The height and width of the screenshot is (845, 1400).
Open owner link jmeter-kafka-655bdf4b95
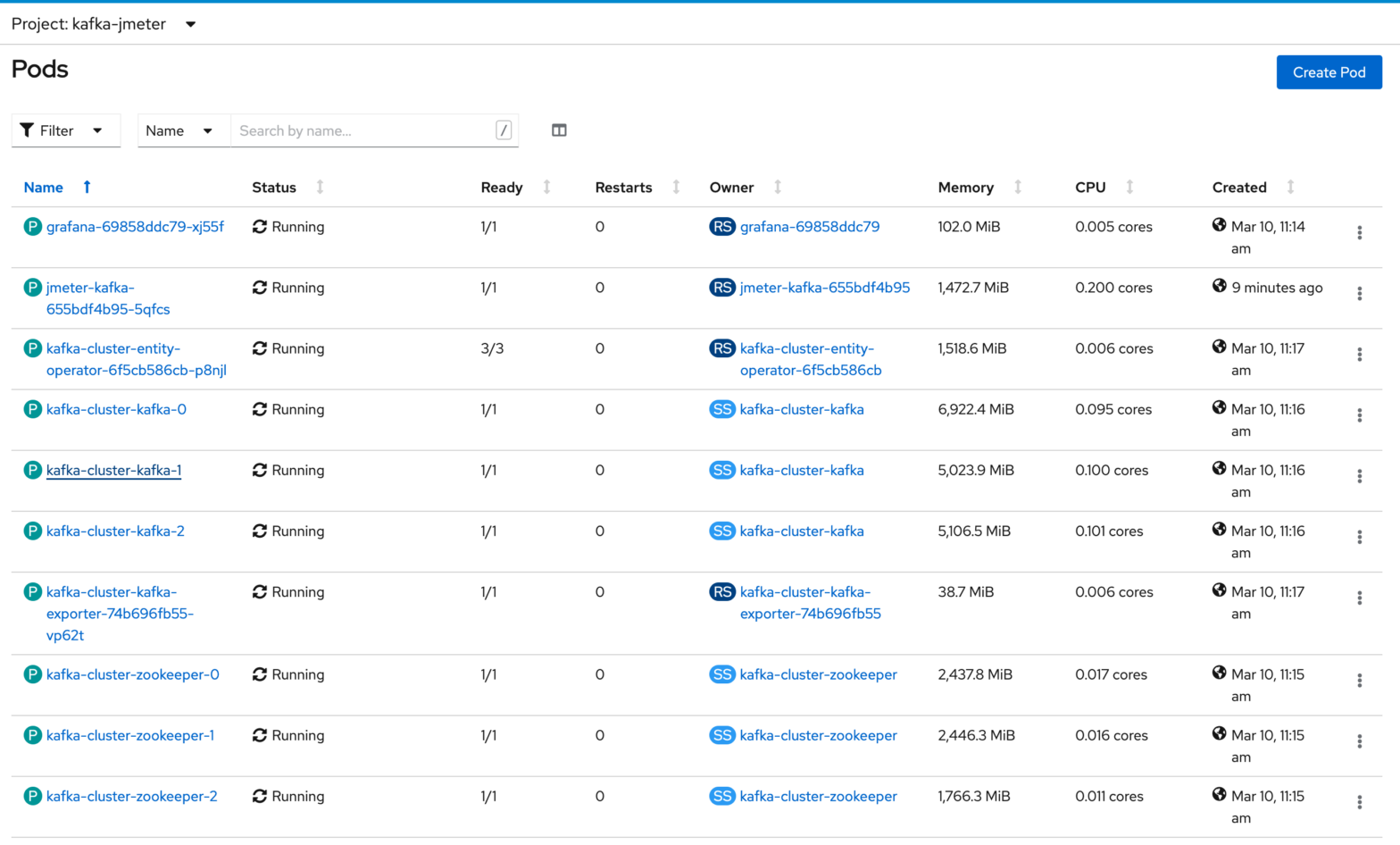tap(825, 288)
